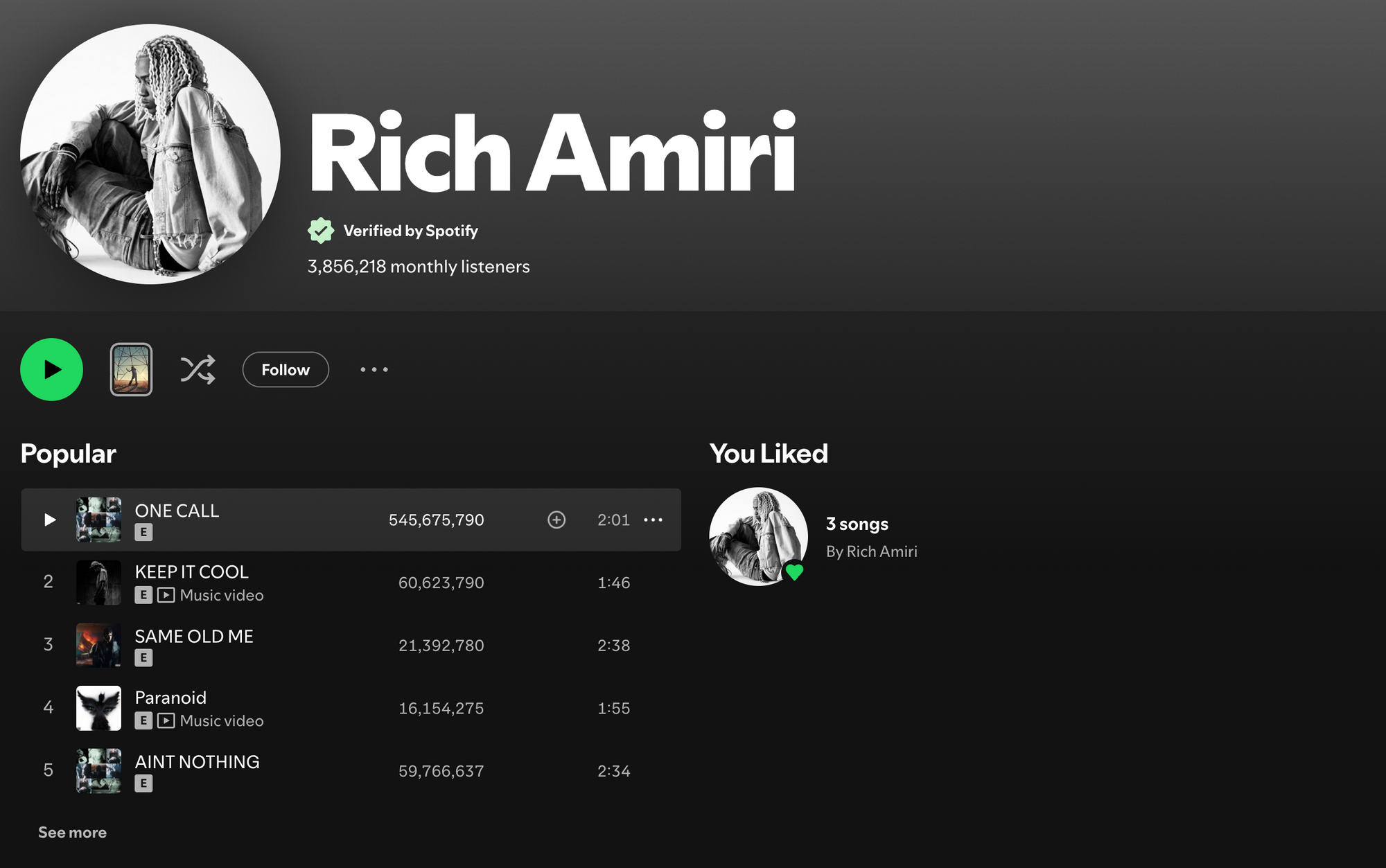
Task: Open the Paranoid music video icon
Action: (166, 720)
